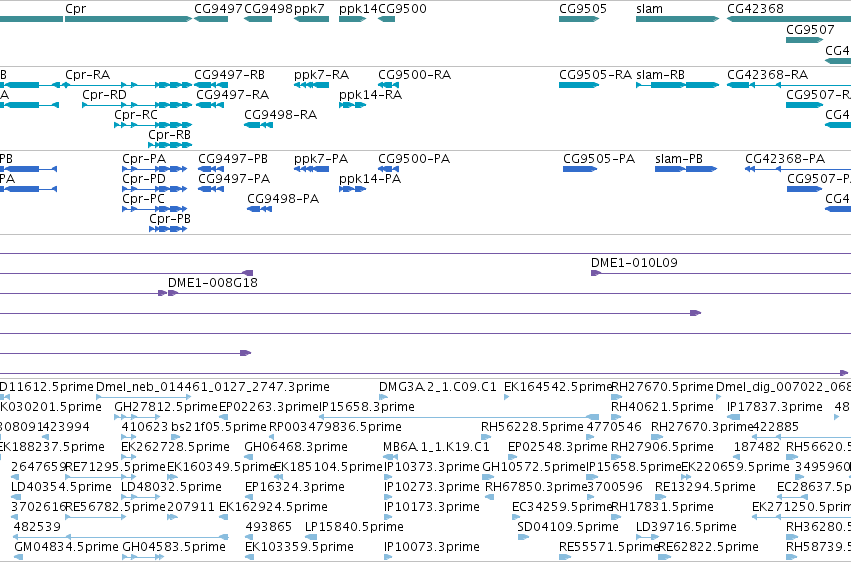
Task: Click the RH56228.5prime EST label
Action: (532, 426)
